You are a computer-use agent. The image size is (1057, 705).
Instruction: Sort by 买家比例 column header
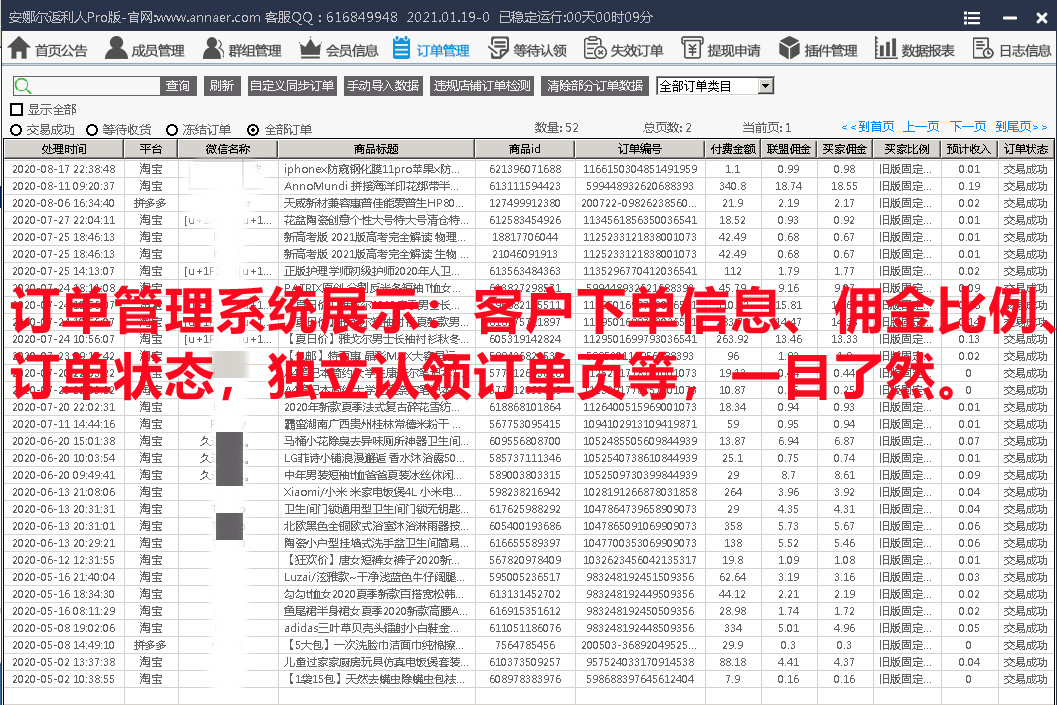pos(907,149)
